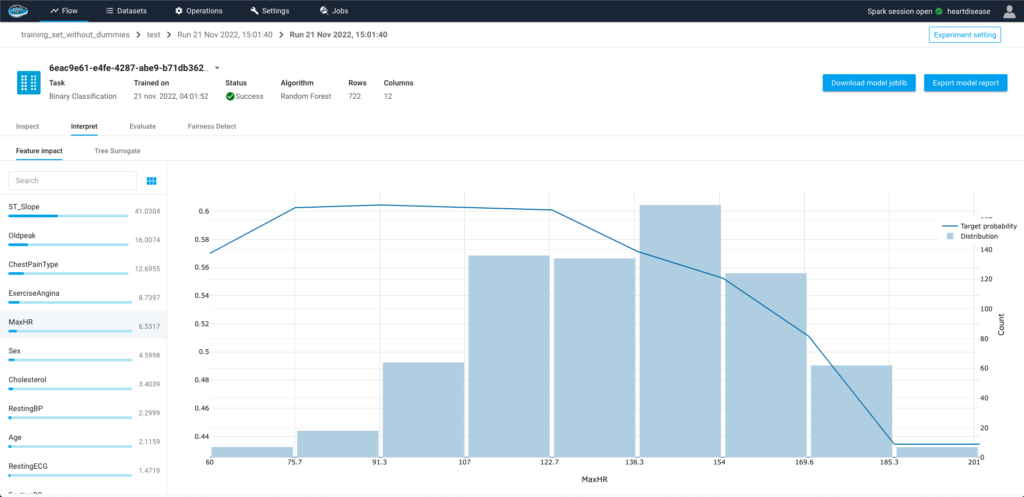1024x497 pixels.
Task: Toggle the grid view icon beside Search
Action: pos(152,181)
